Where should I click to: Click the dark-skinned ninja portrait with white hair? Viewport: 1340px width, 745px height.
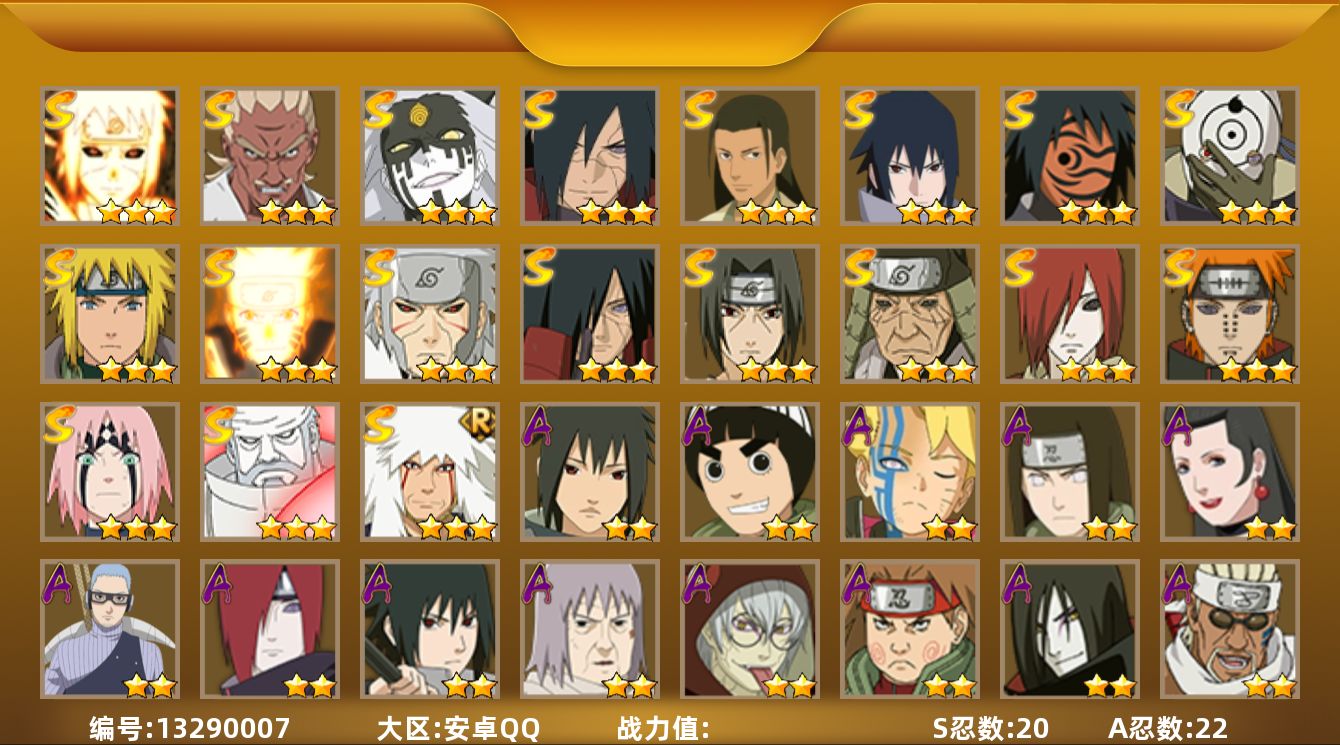270,156
